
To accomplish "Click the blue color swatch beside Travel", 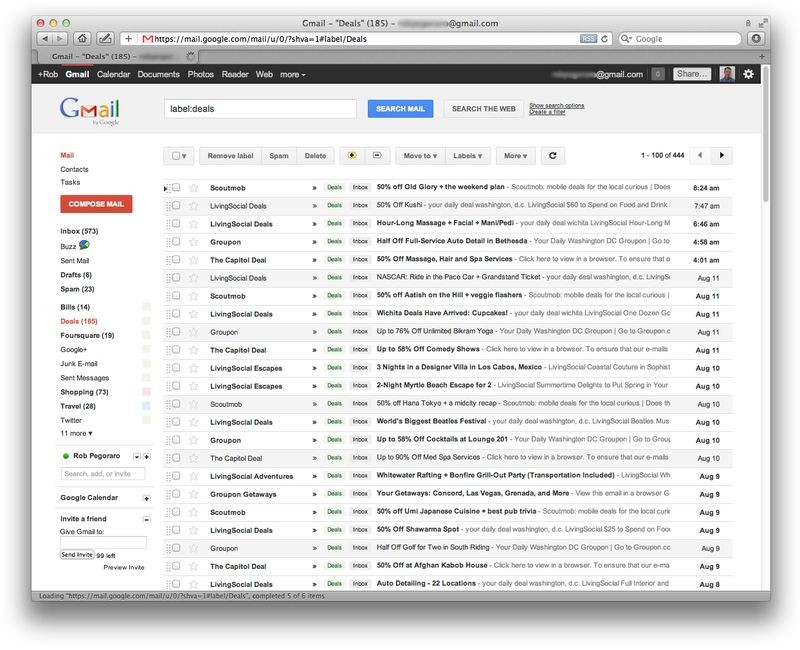I will coord(146,406).
